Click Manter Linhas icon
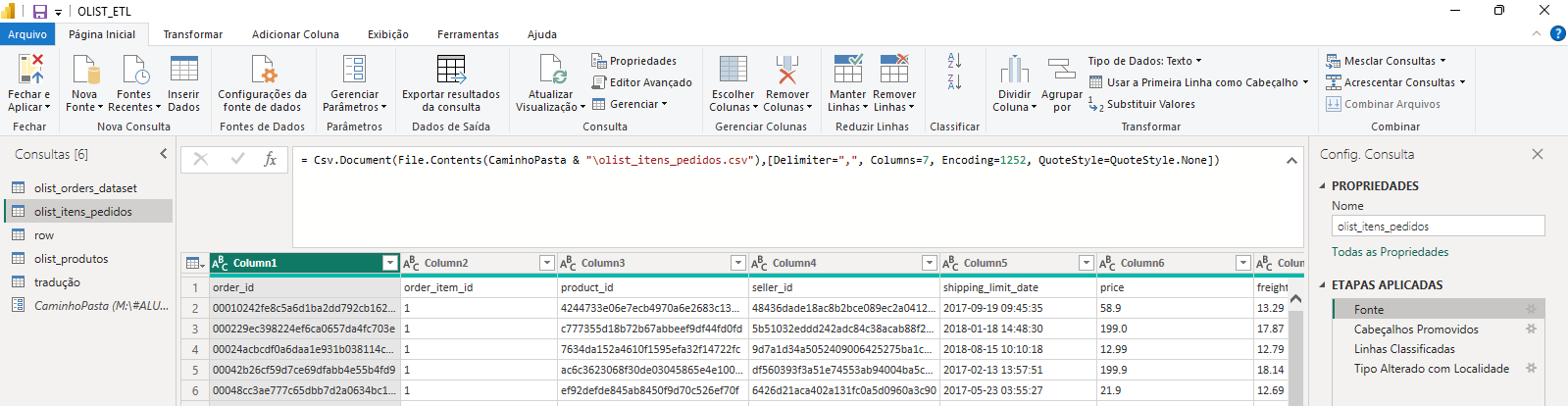 pos(847,70)
